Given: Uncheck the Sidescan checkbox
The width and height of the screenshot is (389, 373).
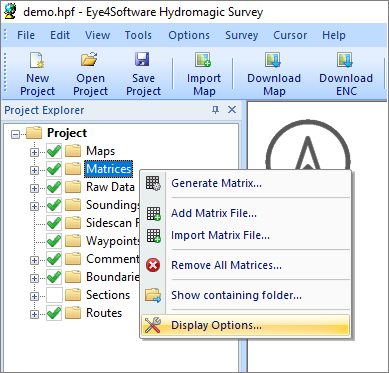Looking at the screenshot, I should [54, 223].
